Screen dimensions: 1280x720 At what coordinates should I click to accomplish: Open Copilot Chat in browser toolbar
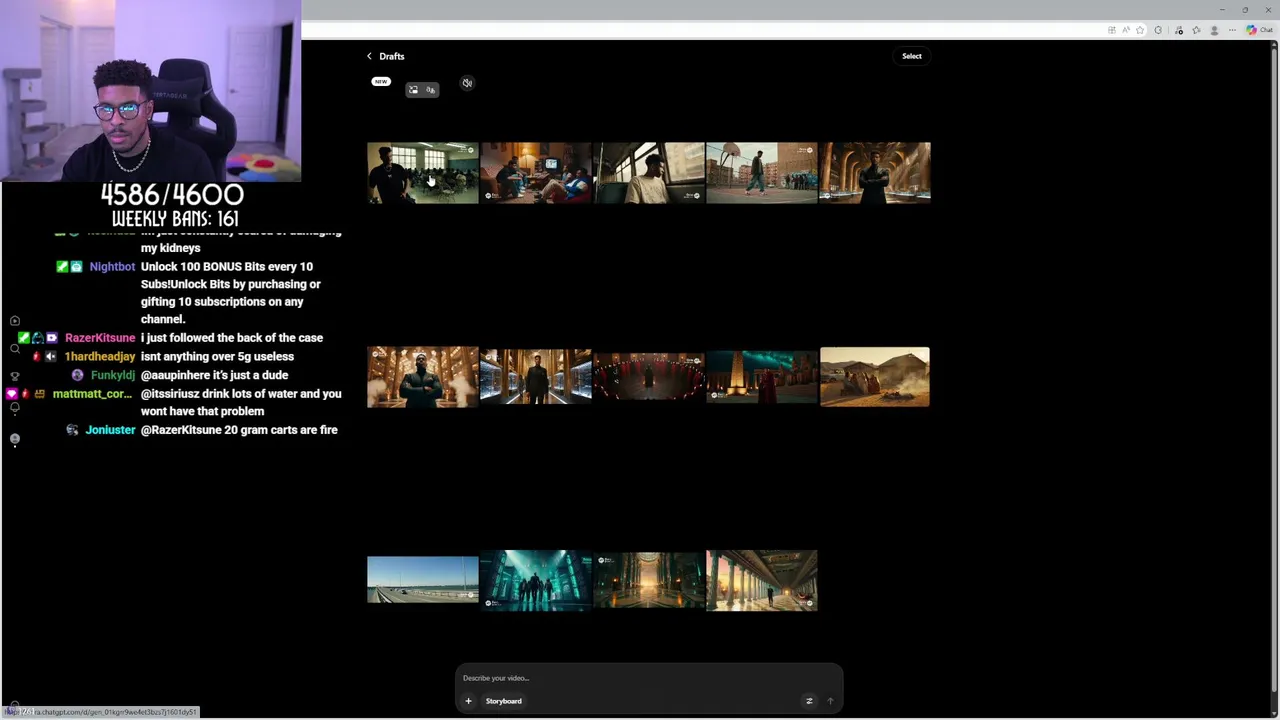coord(1259,30)
